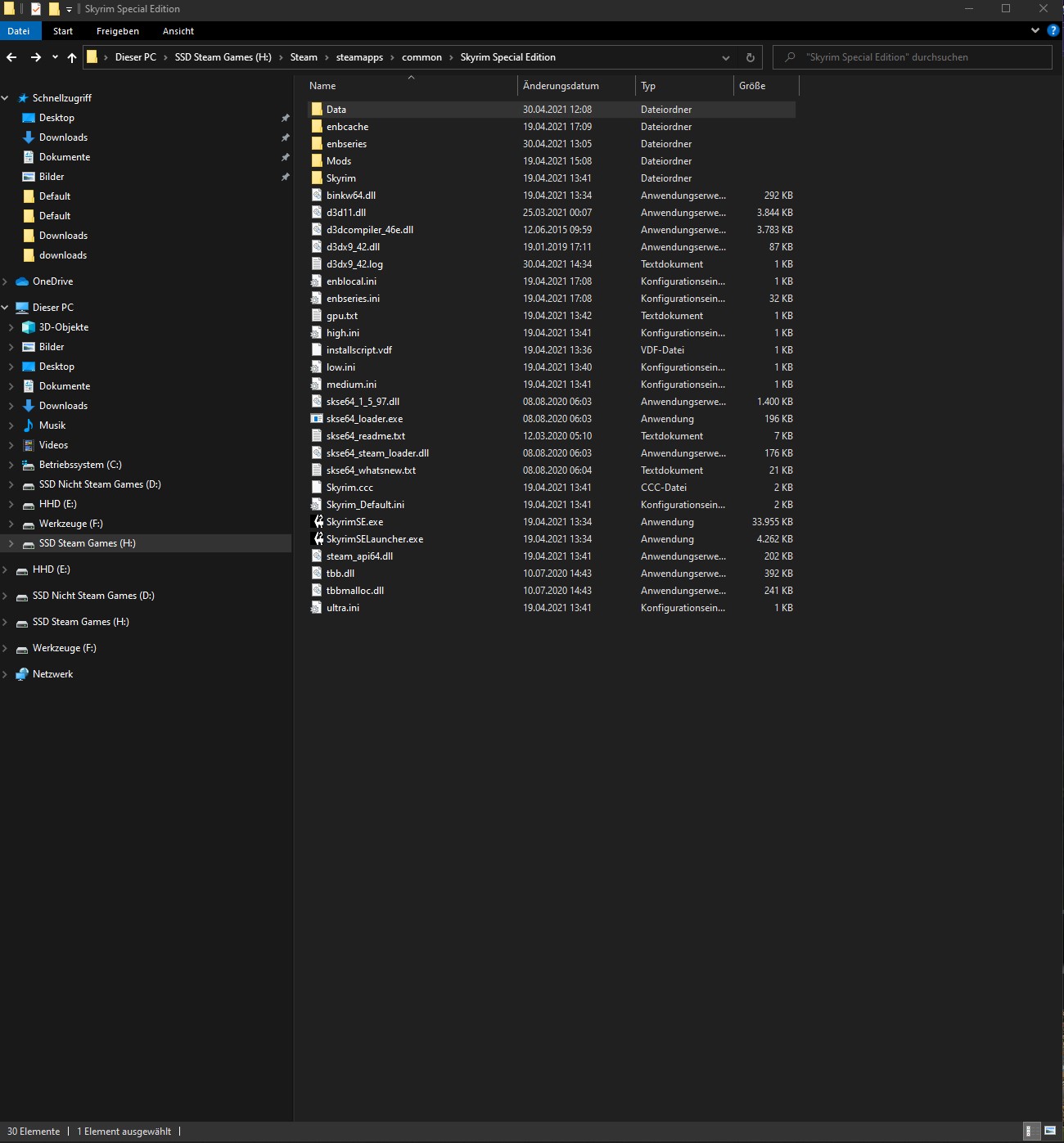
Task: Click the SkyrimSE.exe dragon logo icon
Action: coord(318,522)
